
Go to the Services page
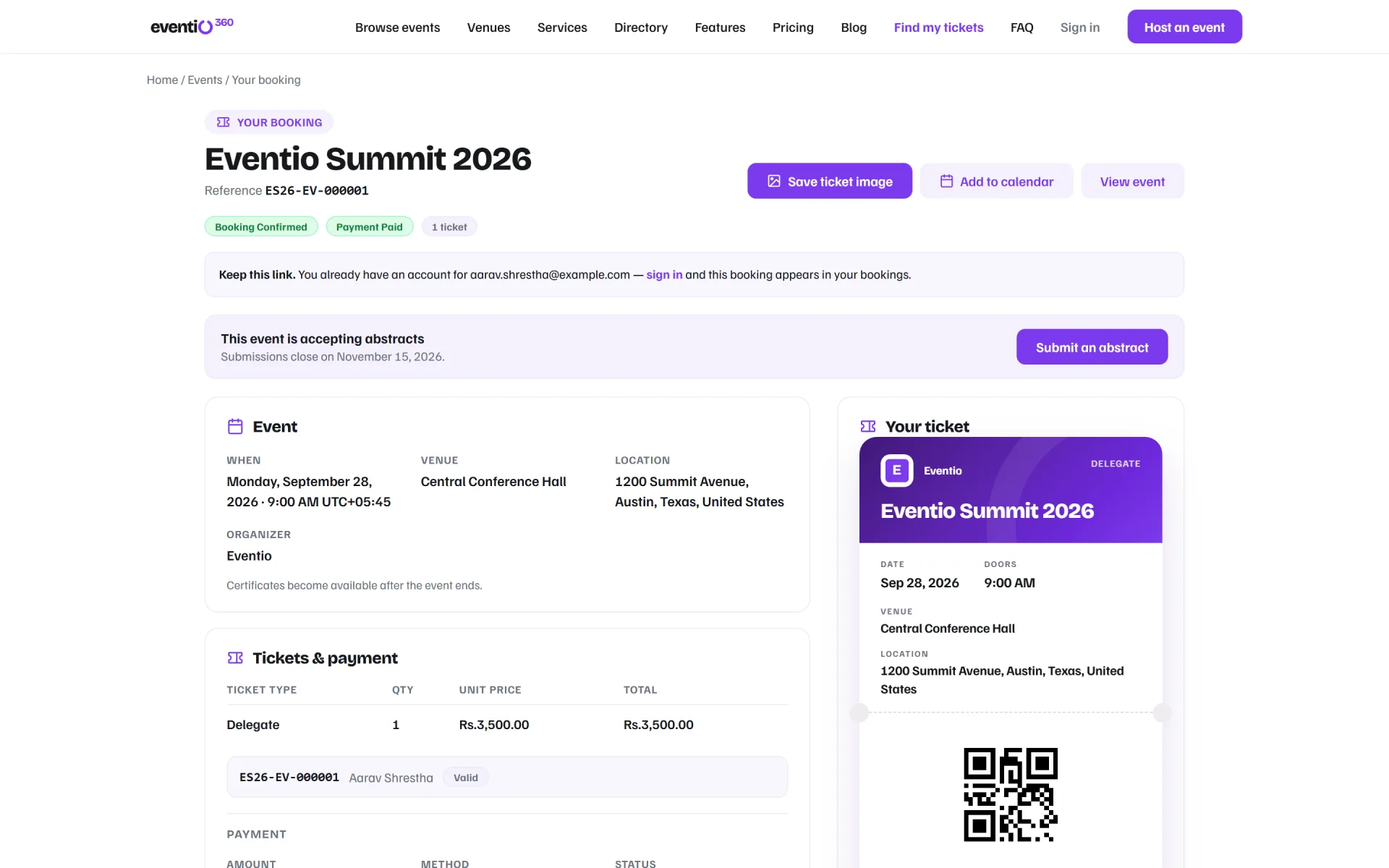pos(562,27)
